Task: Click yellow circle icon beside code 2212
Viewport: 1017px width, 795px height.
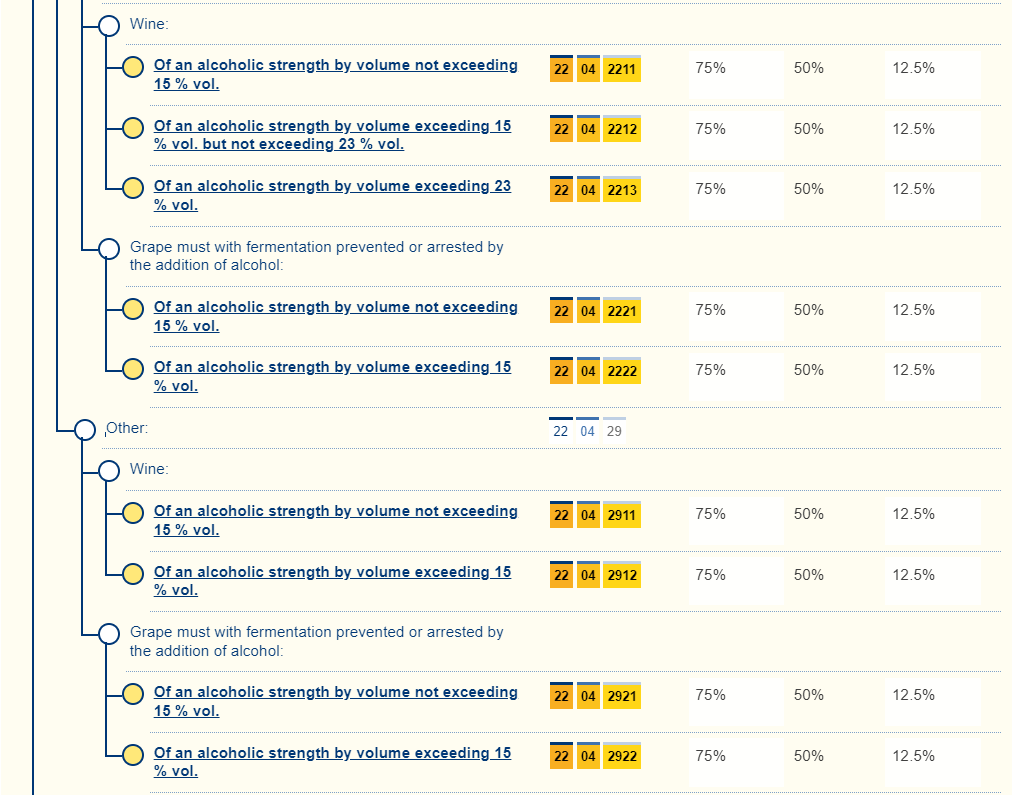Action: point(132,128)
